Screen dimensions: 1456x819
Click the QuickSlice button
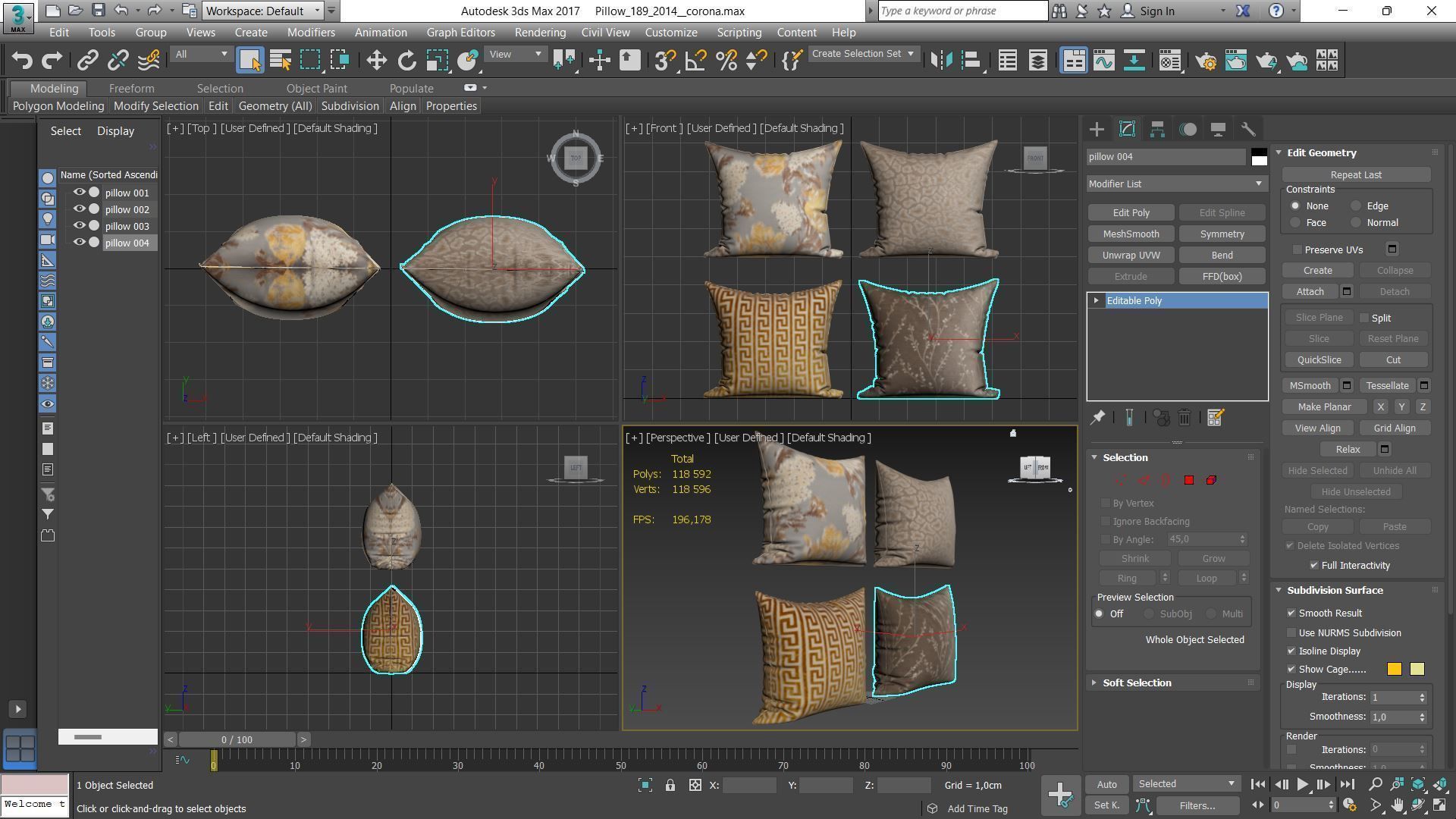1319,360
